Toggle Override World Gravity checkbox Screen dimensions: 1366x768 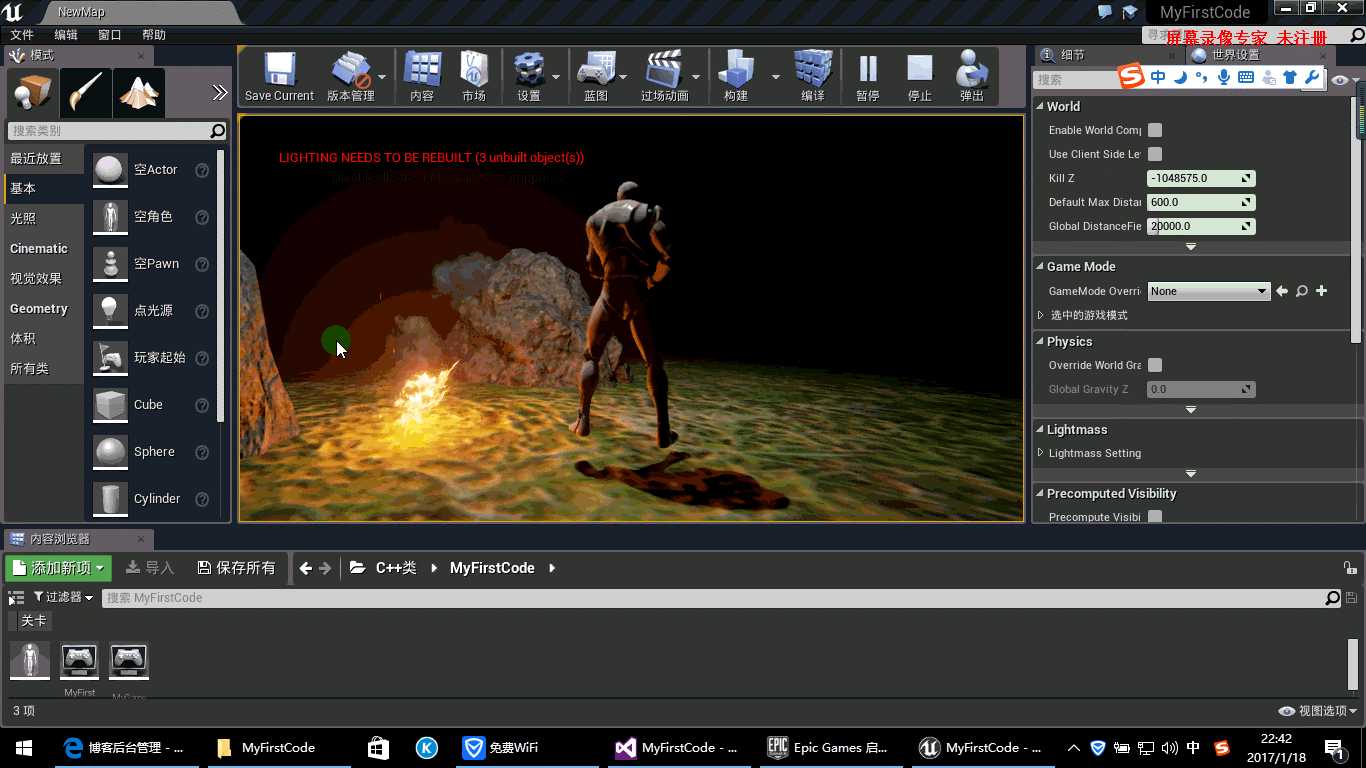[1155, 365]
